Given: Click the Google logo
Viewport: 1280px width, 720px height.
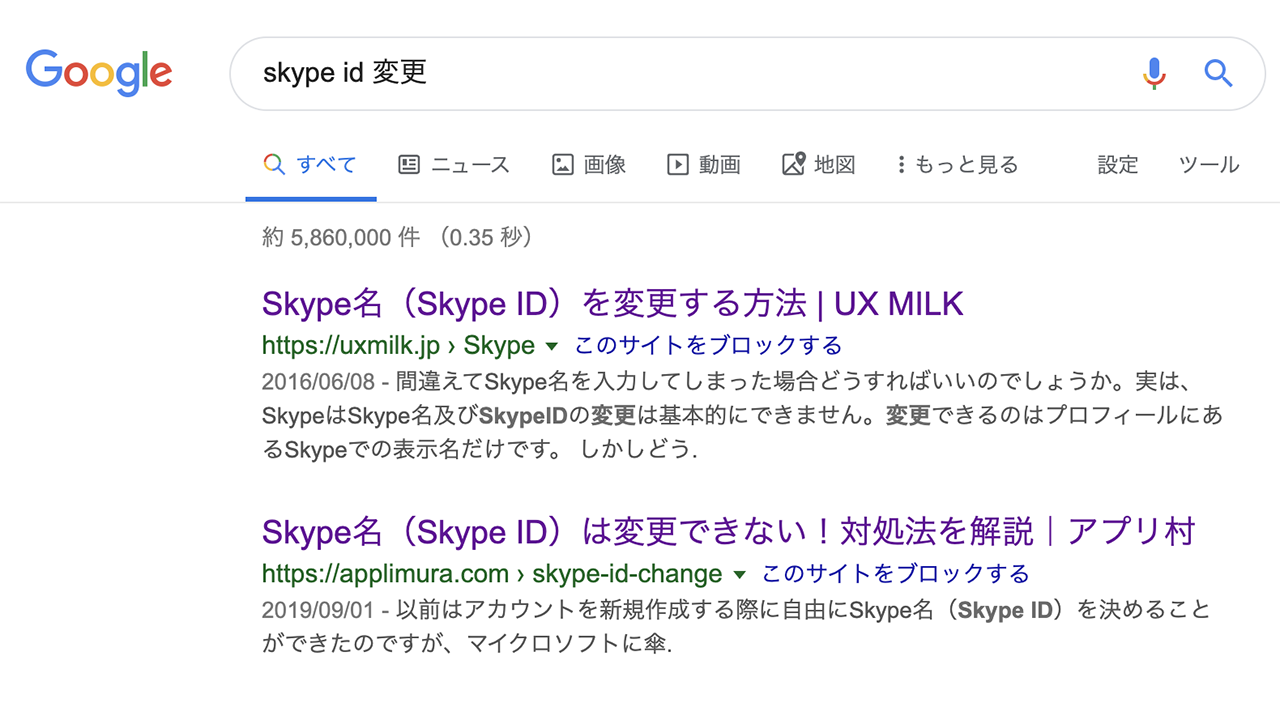Looking at the screenshot, I should 99,73.
